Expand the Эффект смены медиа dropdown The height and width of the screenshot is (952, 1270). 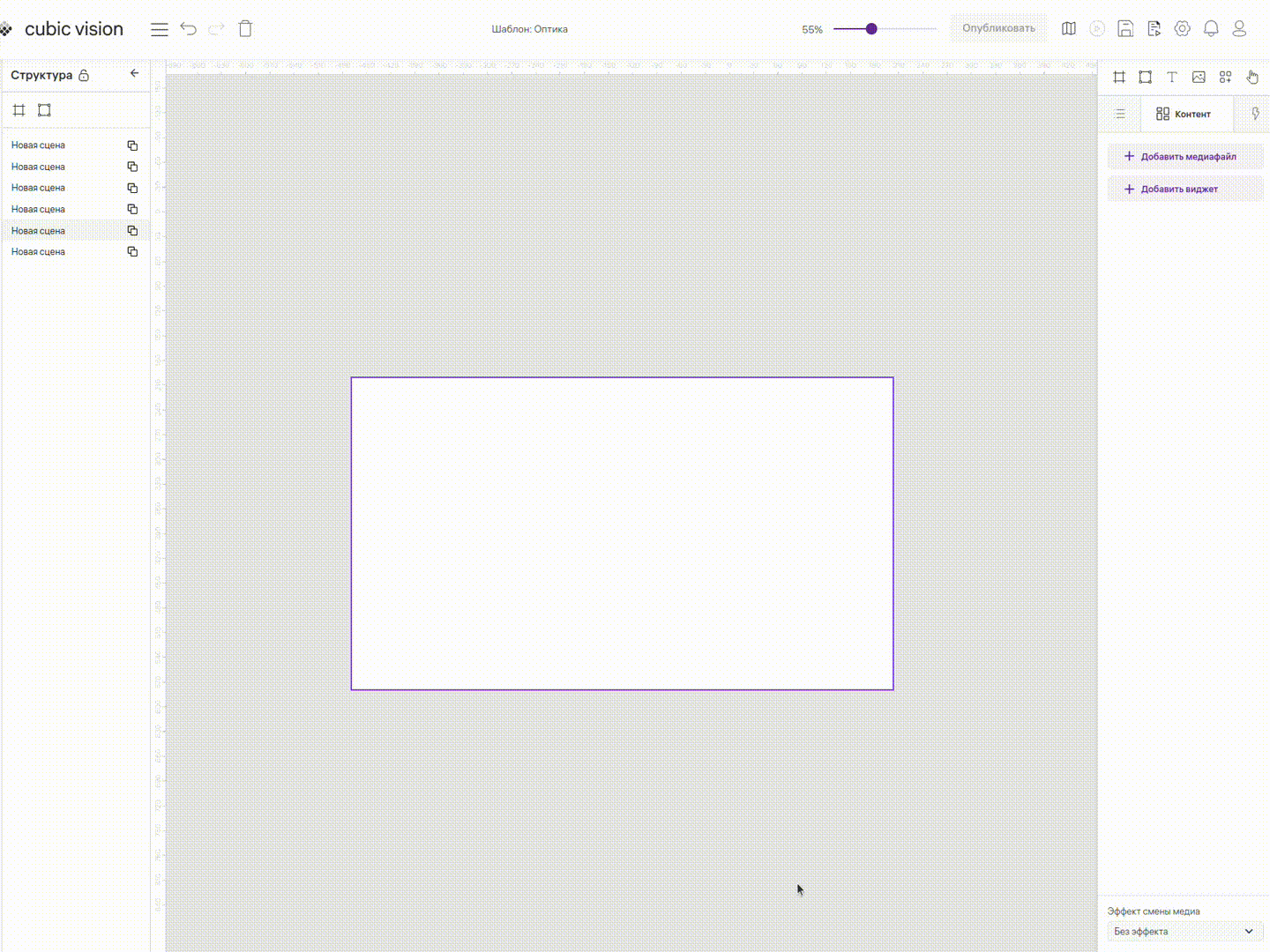coord(1184,931)
